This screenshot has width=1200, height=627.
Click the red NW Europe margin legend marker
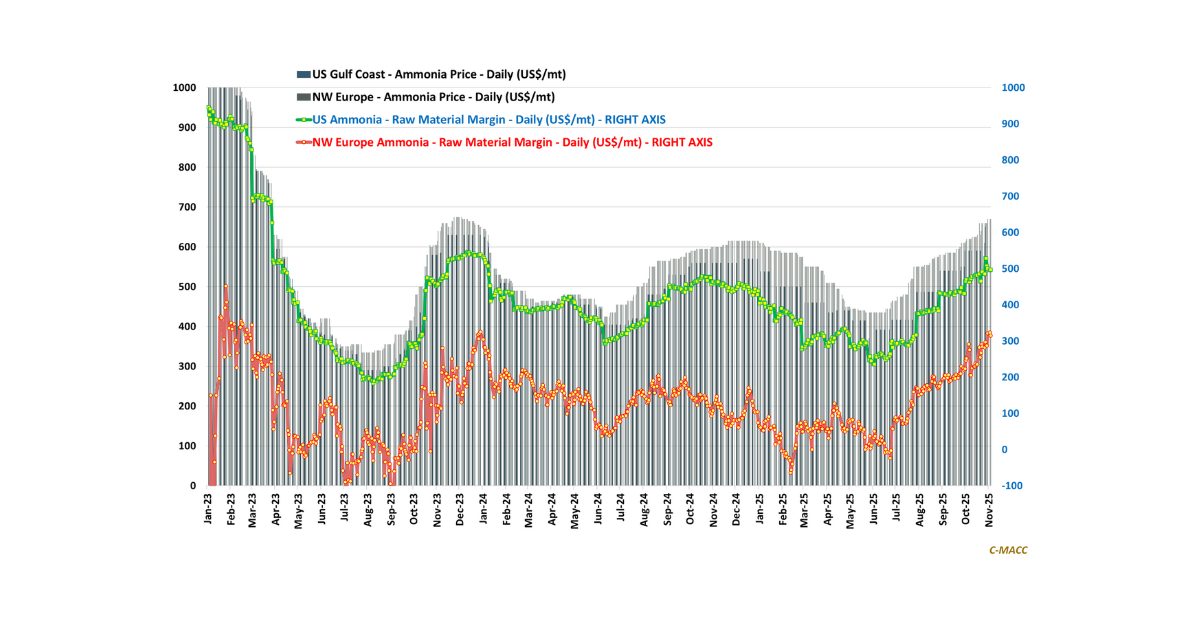304,142
